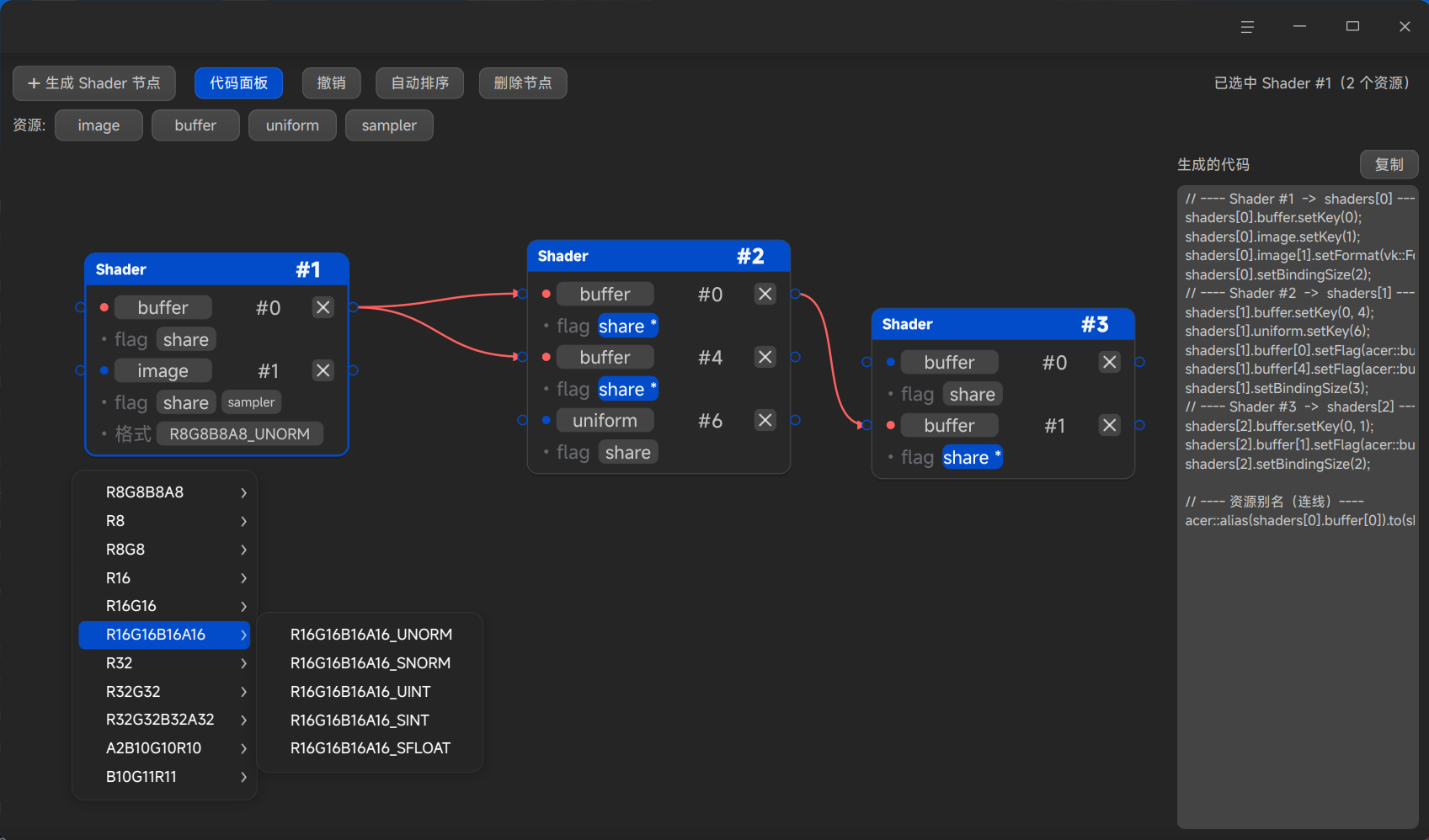Toggle share flag of Shader #3 buffer #1

coord(972,457)
